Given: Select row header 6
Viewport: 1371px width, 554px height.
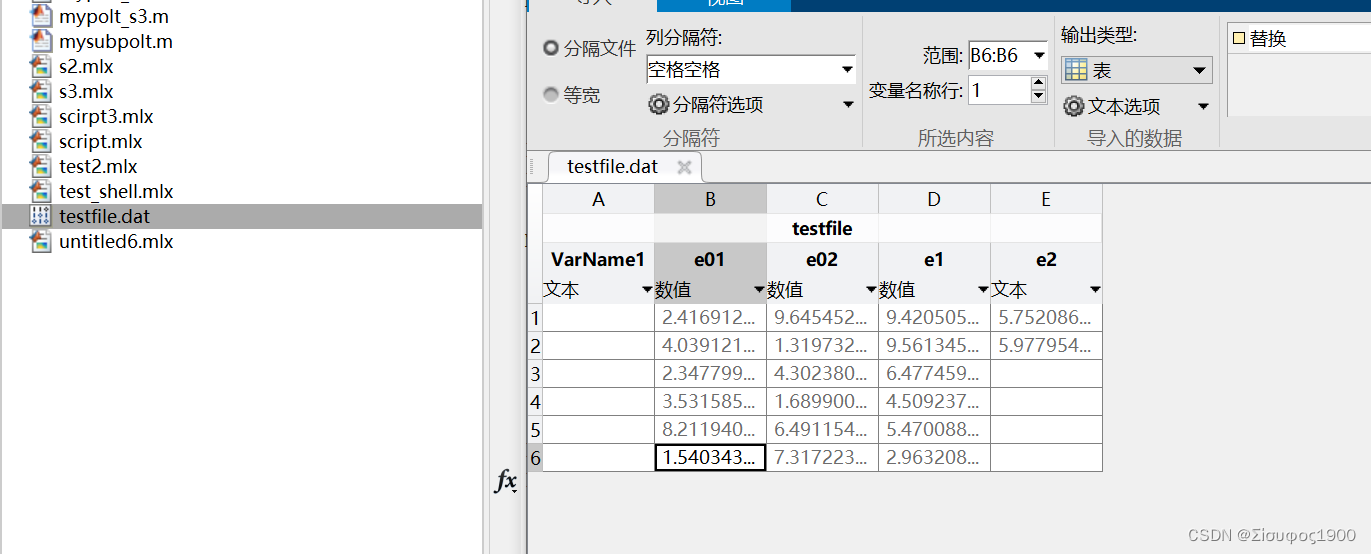Looking at the screenshot, I should tap(535, 458).
